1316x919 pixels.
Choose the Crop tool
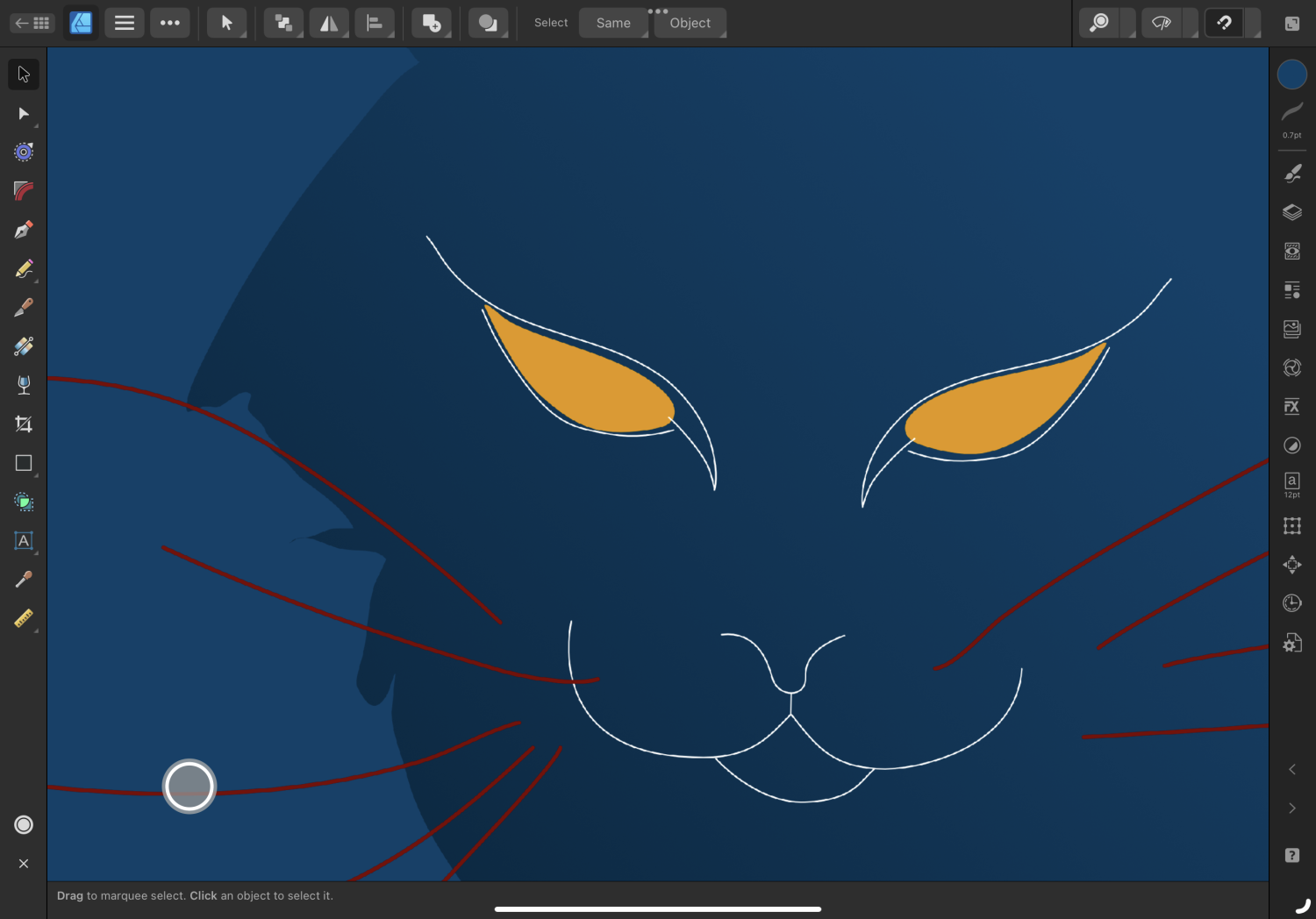tap(24, 424)
